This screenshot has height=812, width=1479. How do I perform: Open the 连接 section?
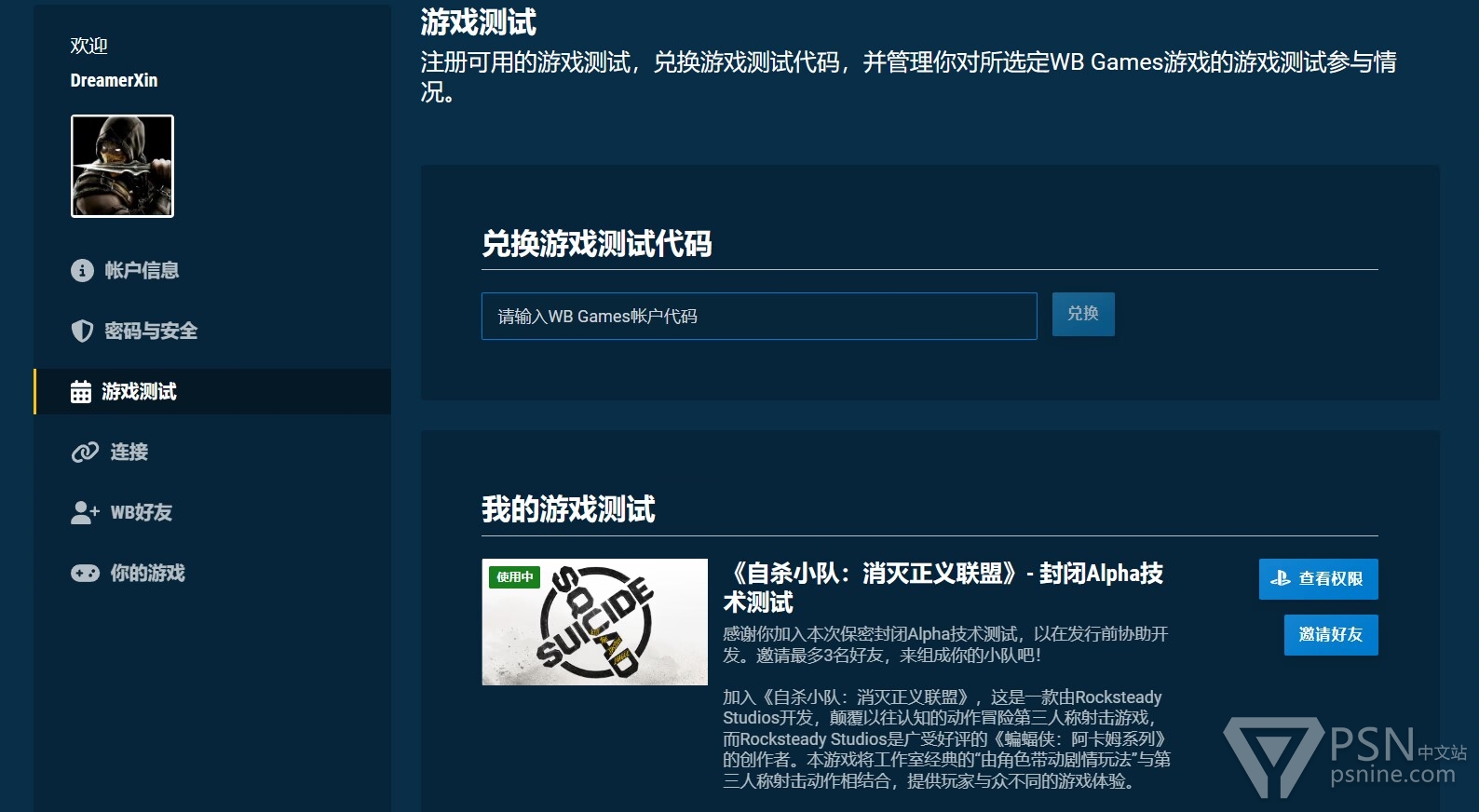(x=212, y=452)
